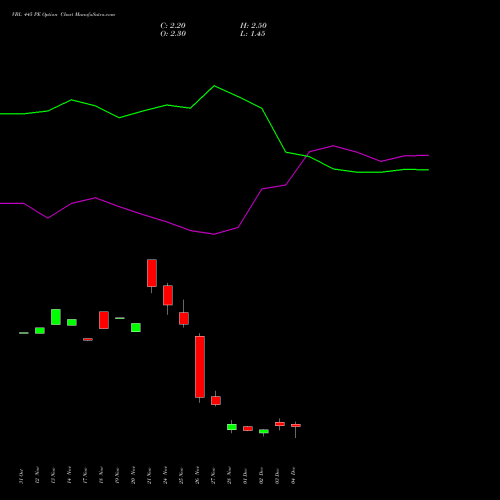Select the red candlestick for 03 Dec
The image size is (500, 500).
[280, 424]
